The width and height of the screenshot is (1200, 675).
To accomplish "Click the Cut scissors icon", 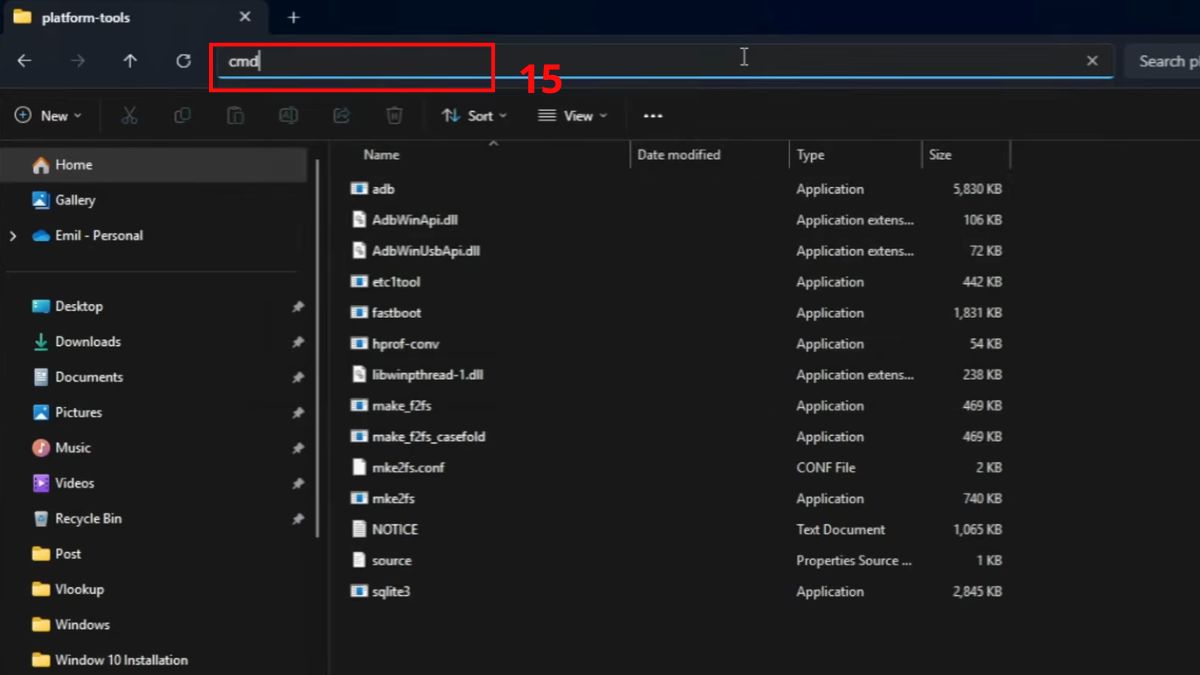I will point(129,116).
